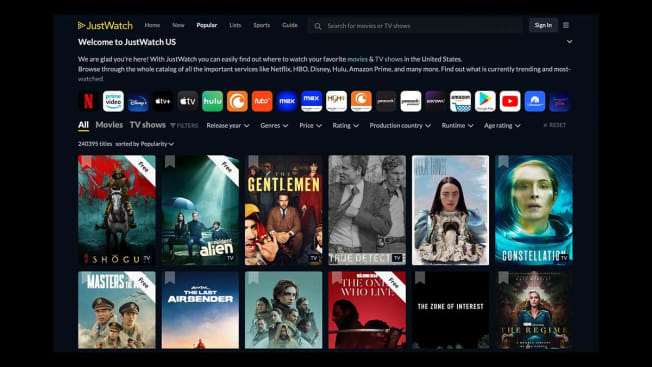
Task: Click the search magnifier icon
Action: click(318, 26)
